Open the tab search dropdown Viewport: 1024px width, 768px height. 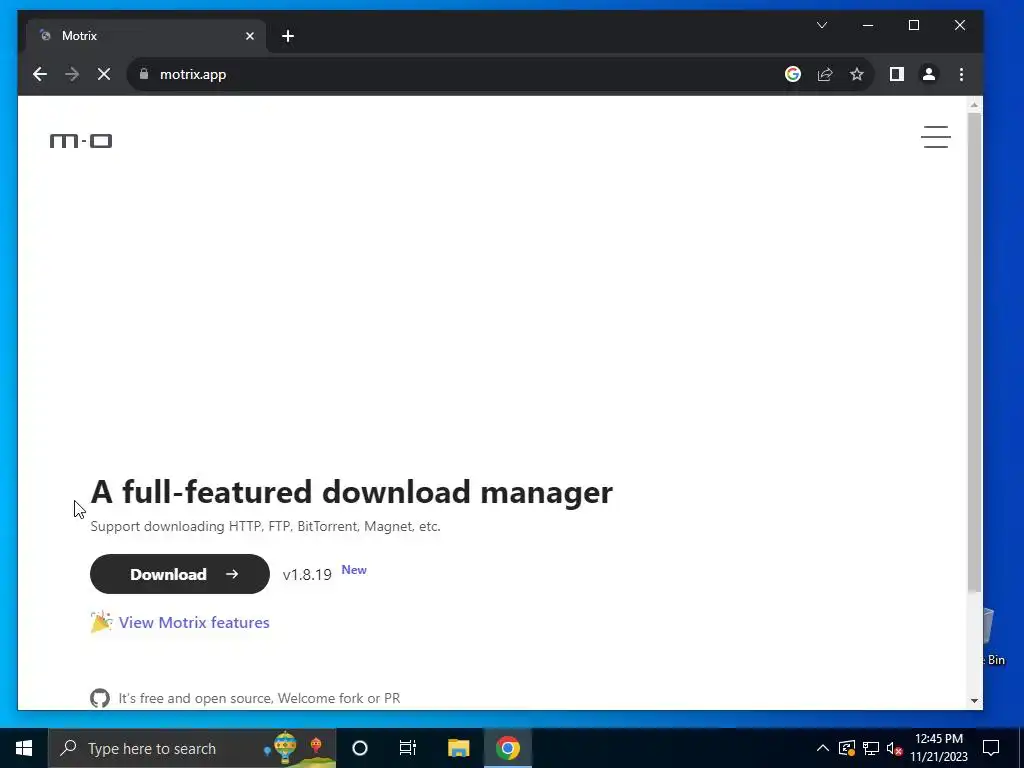[822, 25]
